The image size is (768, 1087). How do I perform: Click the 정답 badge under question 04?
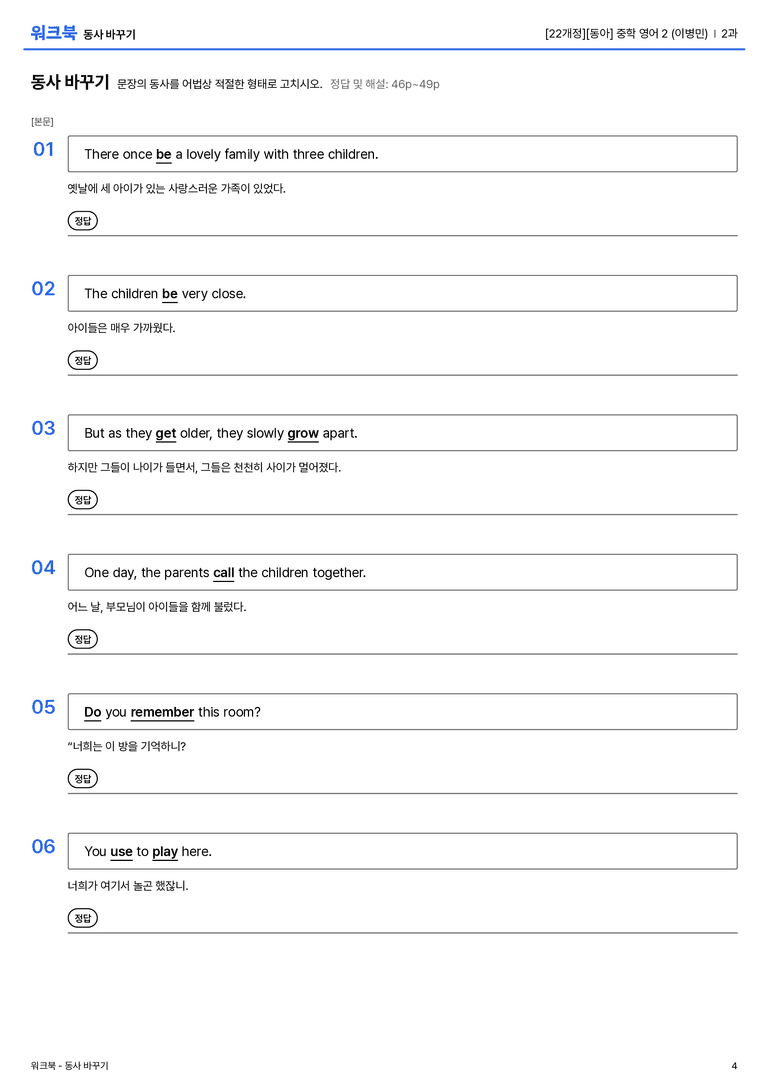[x=82, y=638]
